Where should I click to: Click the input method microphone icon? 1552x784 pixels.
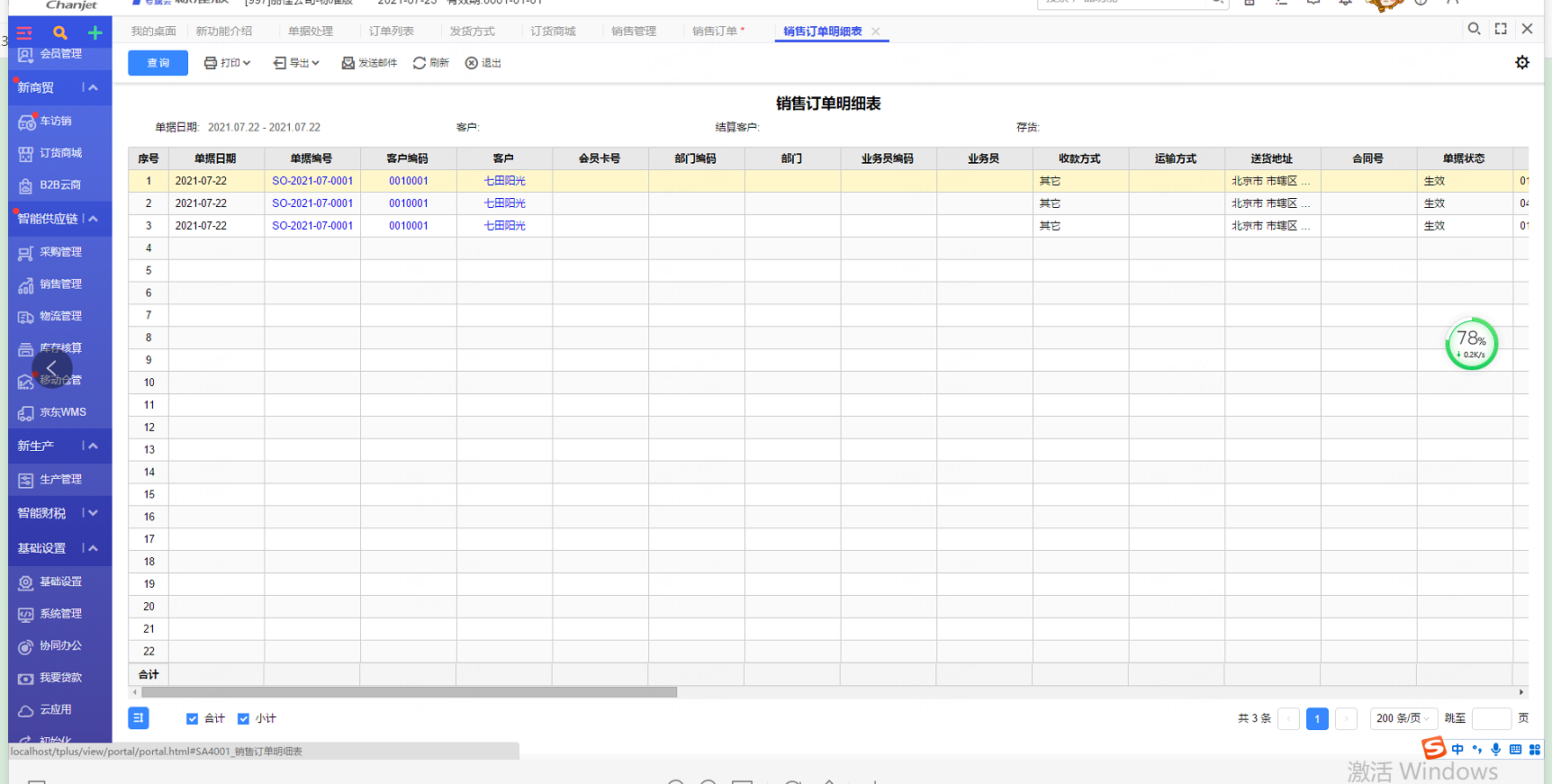click(x=1496, y=749)
